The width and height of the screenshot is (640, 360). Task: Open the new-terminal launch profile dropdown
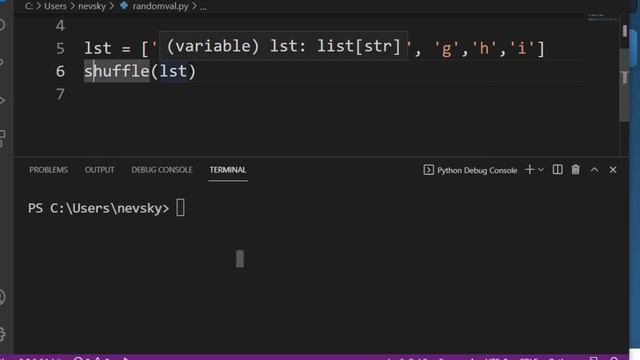pyautogui.click(x=541, y=170)
